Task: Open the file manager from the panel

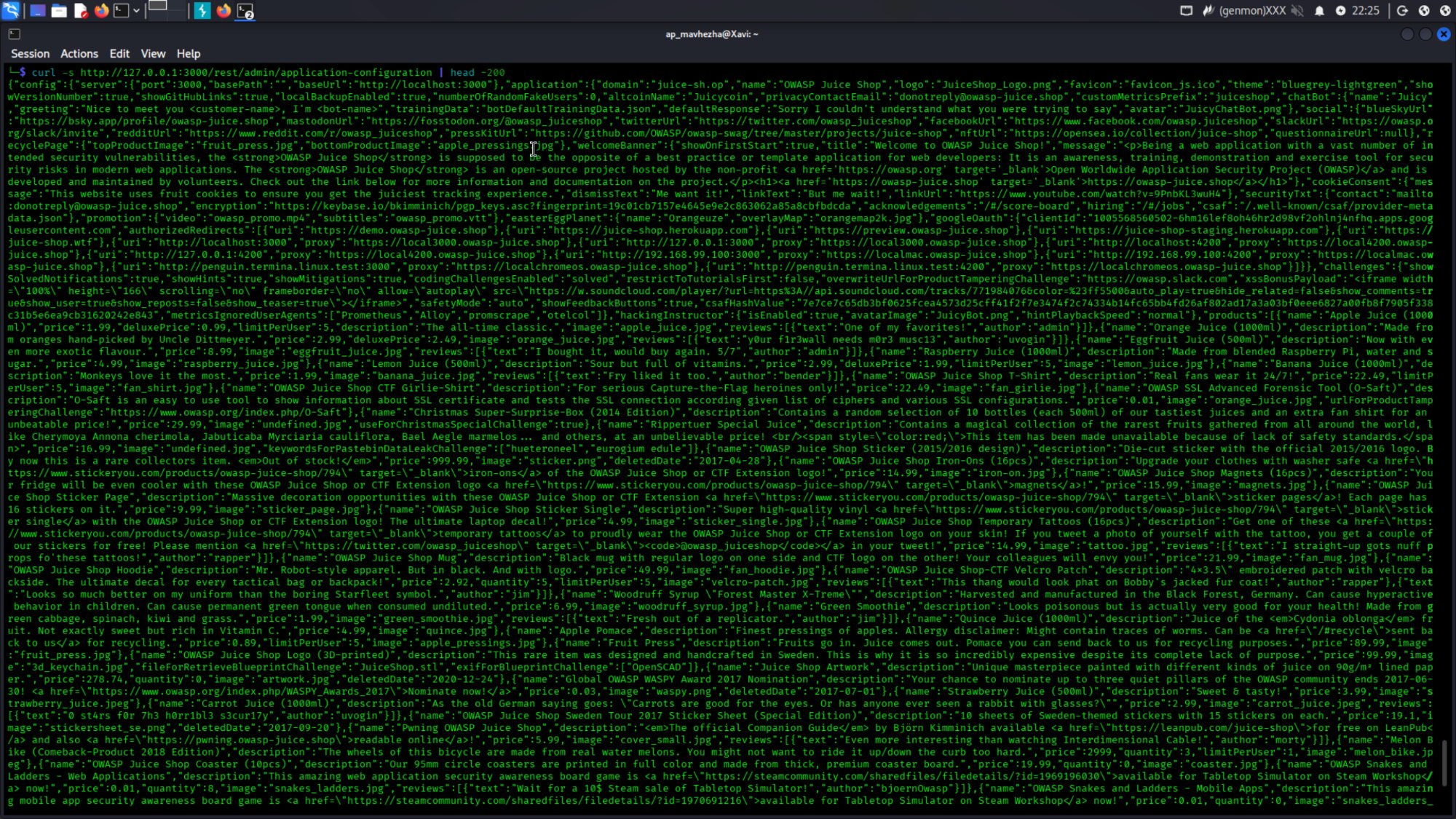Action: click(x=59, y=11)
